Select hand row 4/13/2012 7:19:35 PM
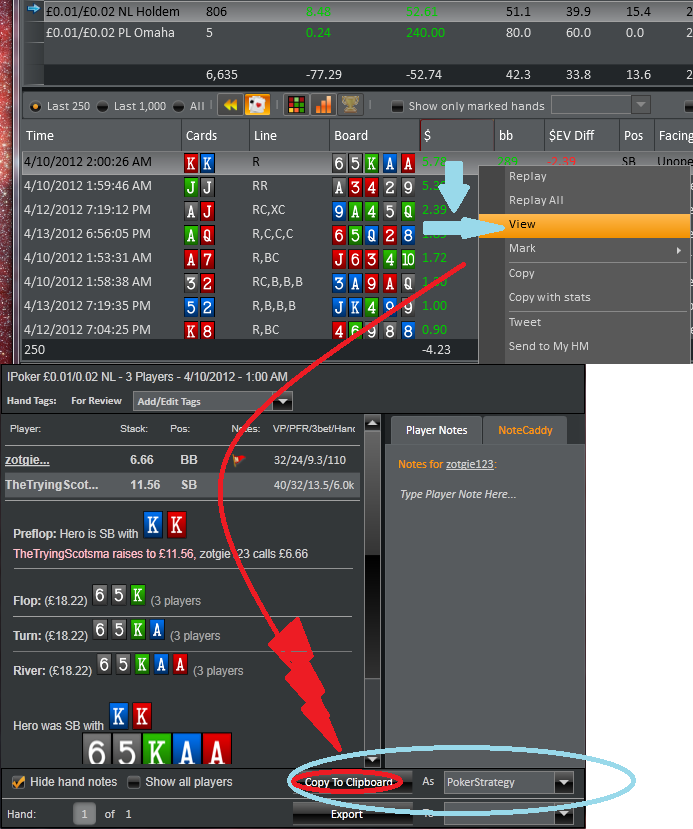The height and width of the screenshot is (829, 693). click(x=248, y=306)
